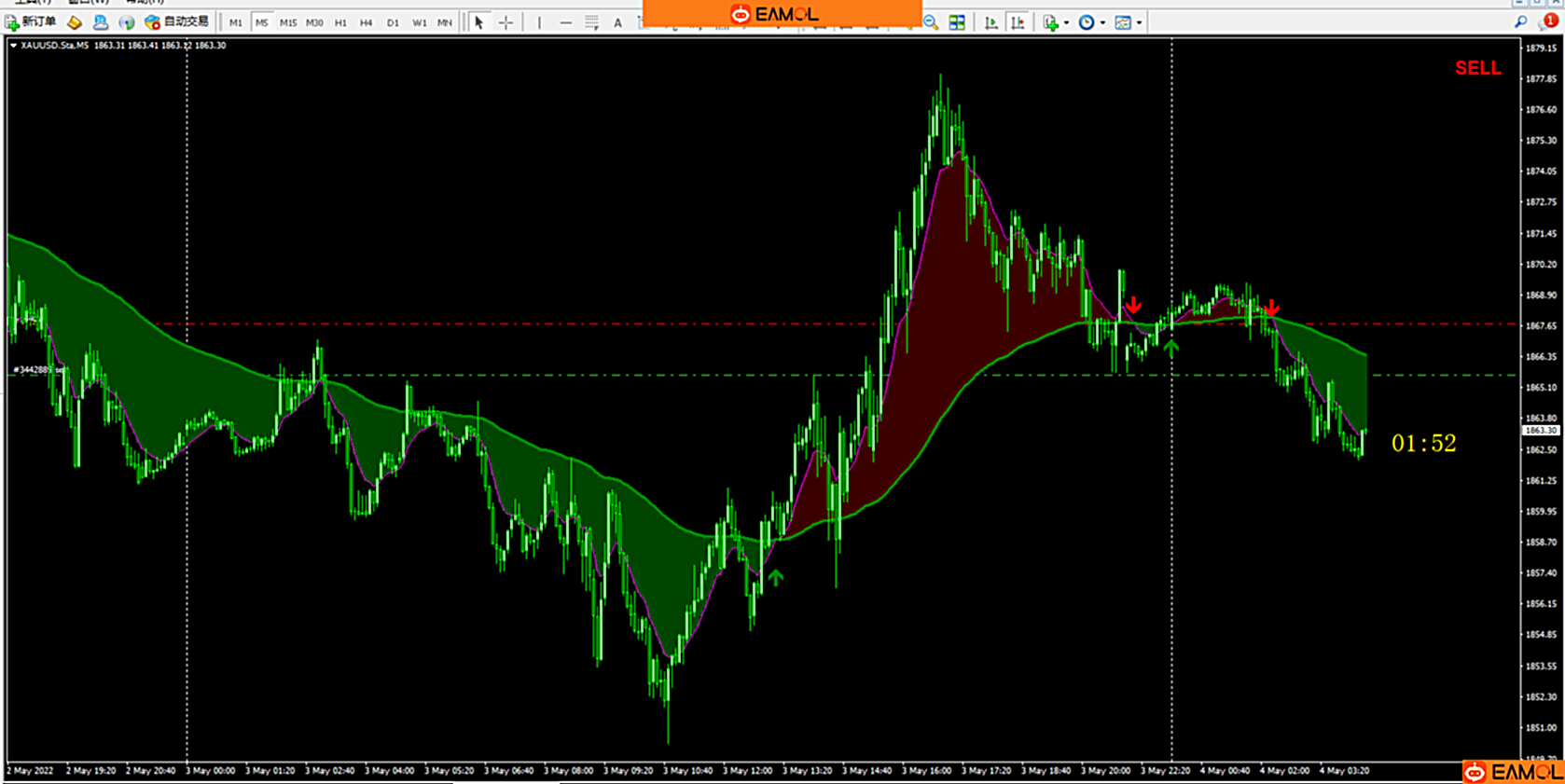
Task: Select the crosshair tool
Action: tap(506, 22)
